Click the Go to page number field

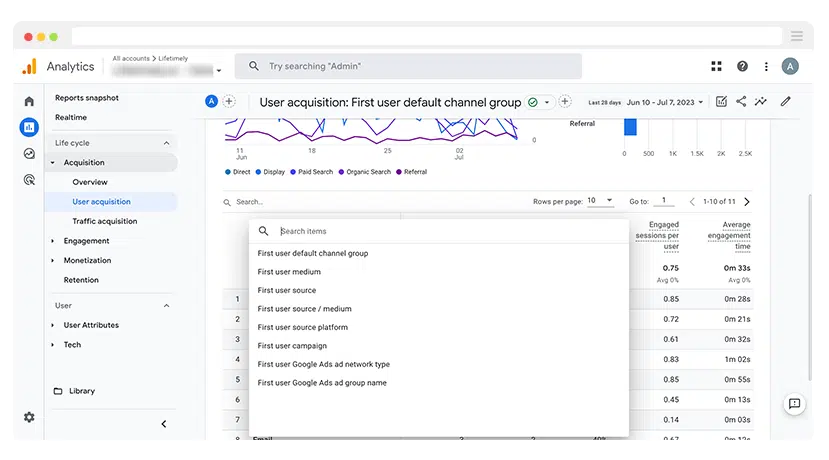click(x=665, y=200)
